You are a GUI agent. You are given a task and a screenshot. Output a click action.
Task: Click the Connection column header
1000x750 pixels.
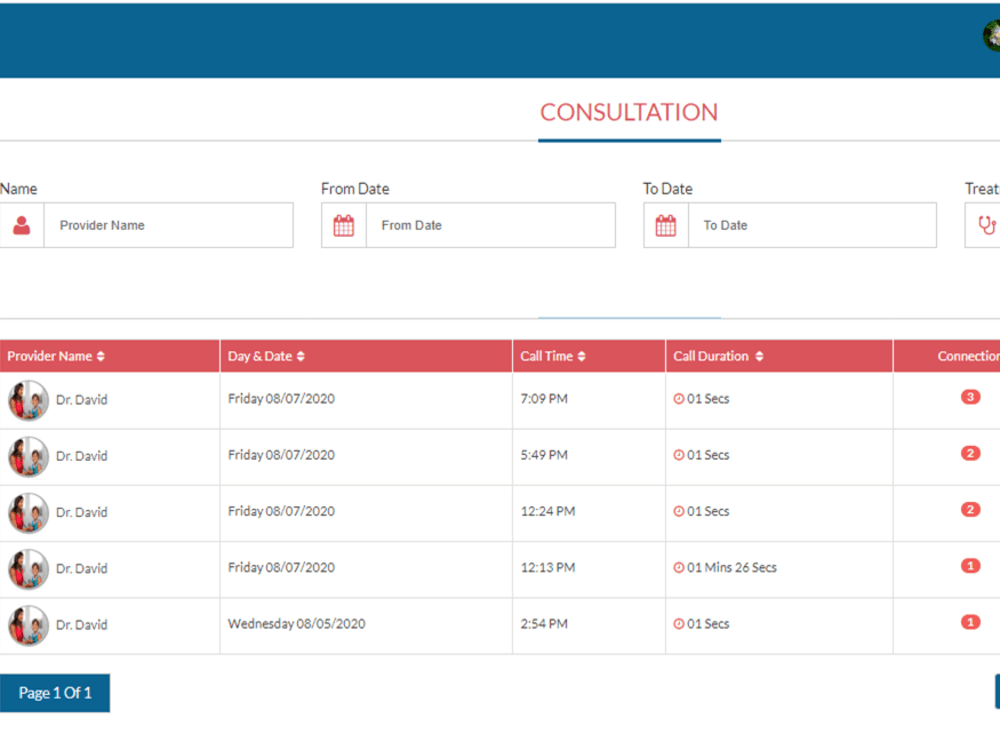(x=947, y=357)
